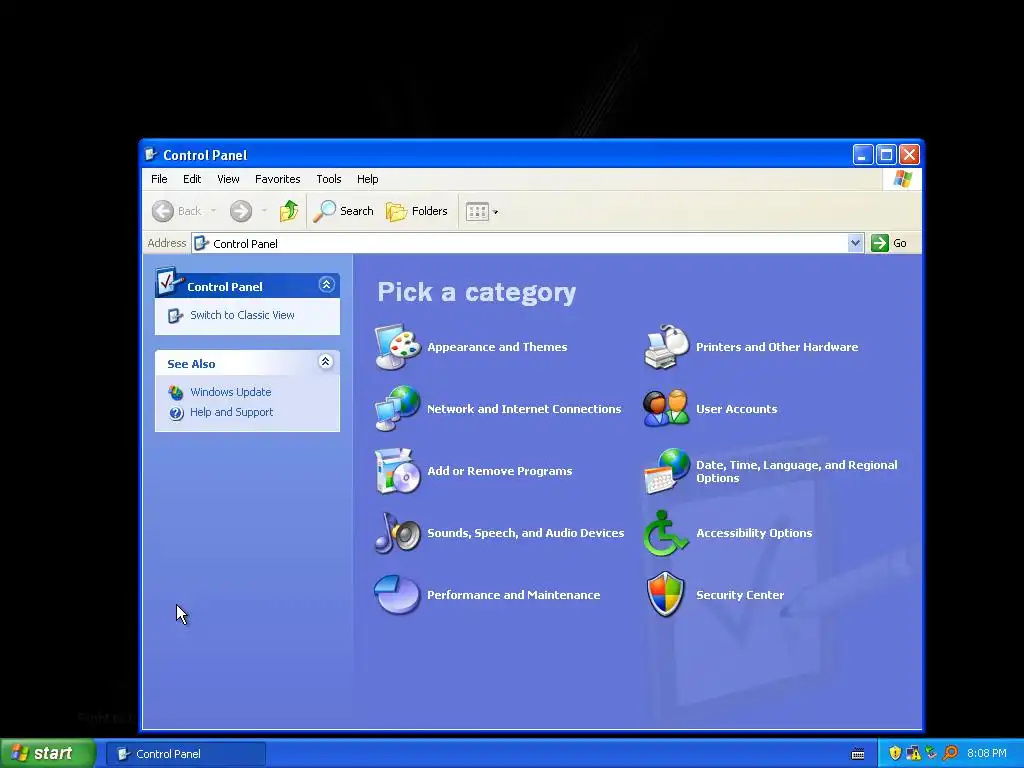
Task: Open Printers and Other Hardware text link
Action: tap(777, 347)
